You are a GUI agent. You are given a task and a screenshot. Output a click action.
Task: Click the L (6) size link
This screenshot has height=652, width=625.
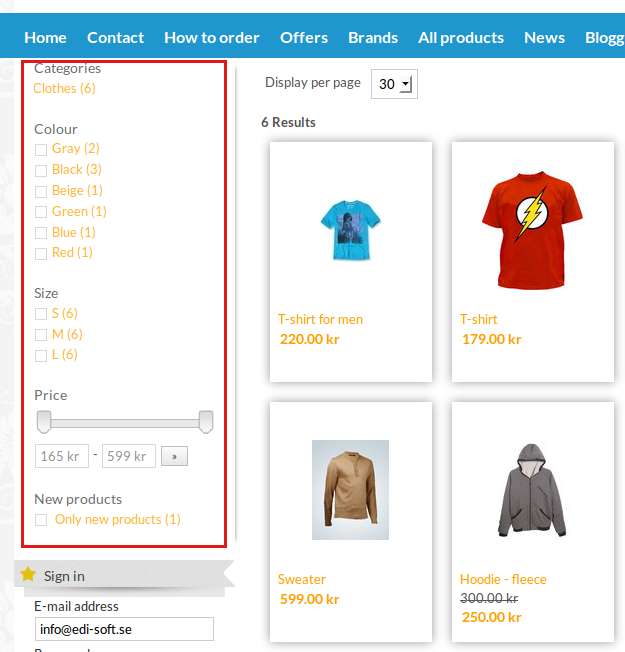[x=65, y=354]
